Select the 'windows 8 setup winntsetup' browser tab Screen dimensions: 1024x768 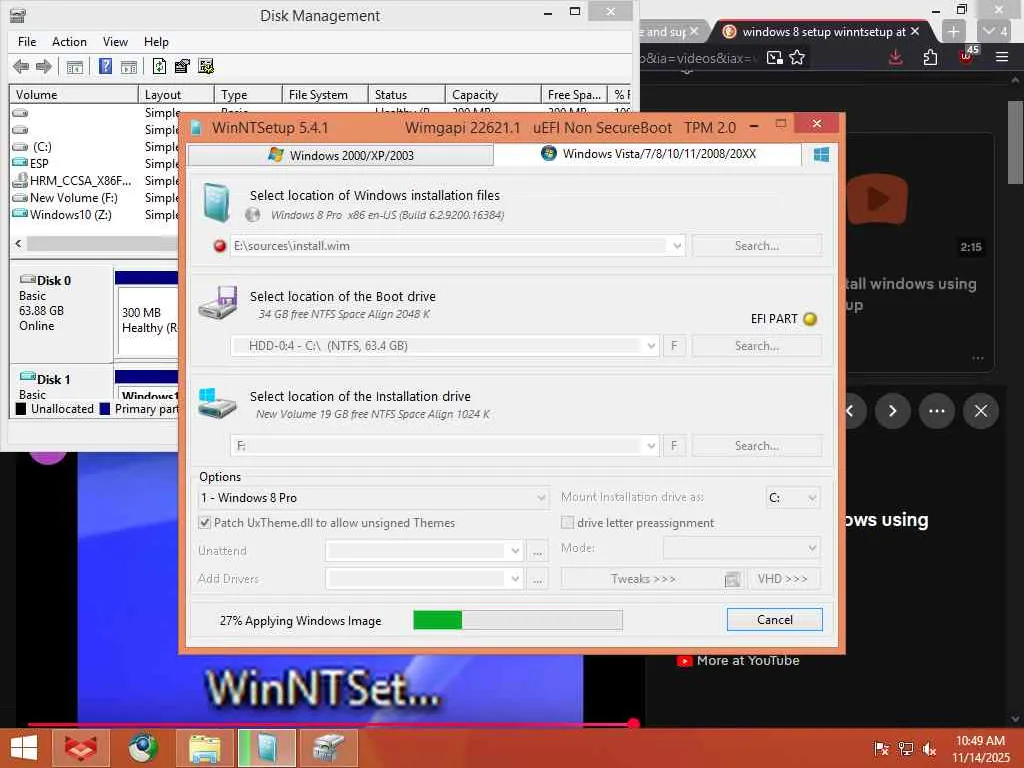click(824, 31)
